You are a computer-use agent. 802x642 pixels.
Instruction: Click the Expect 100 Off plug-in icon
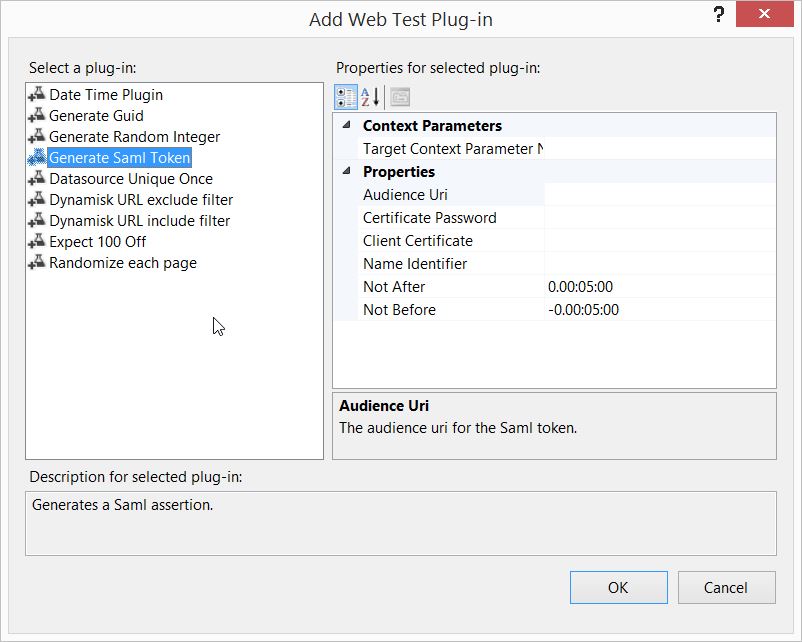[37, 241]
